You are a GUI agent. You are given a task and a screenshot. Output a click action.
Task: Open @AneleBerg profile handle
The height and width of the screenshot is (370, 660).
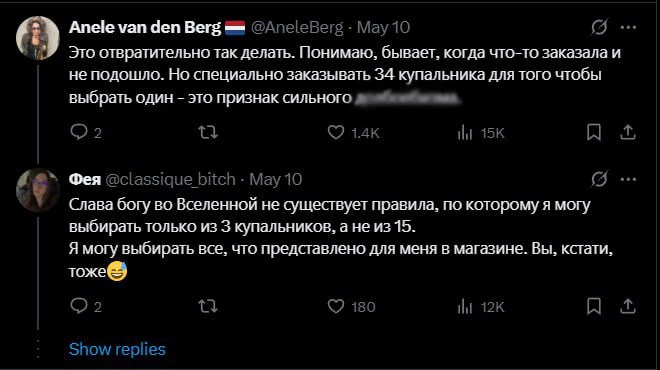click(297, 27)
